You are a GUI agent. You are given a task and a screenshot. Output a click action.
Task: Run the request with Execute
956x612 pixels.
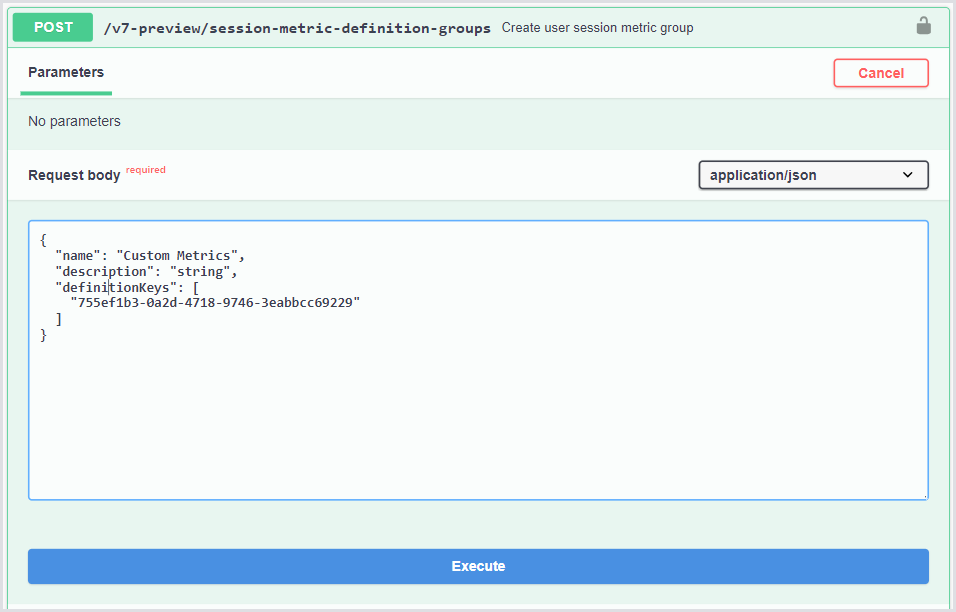pos(478,566)
